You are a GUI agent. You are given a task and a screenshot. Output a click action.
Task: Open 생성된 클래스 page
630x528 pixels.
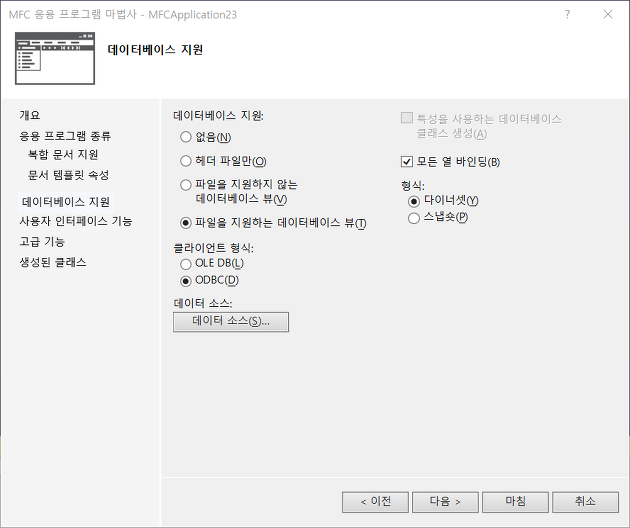click(53, 263)
